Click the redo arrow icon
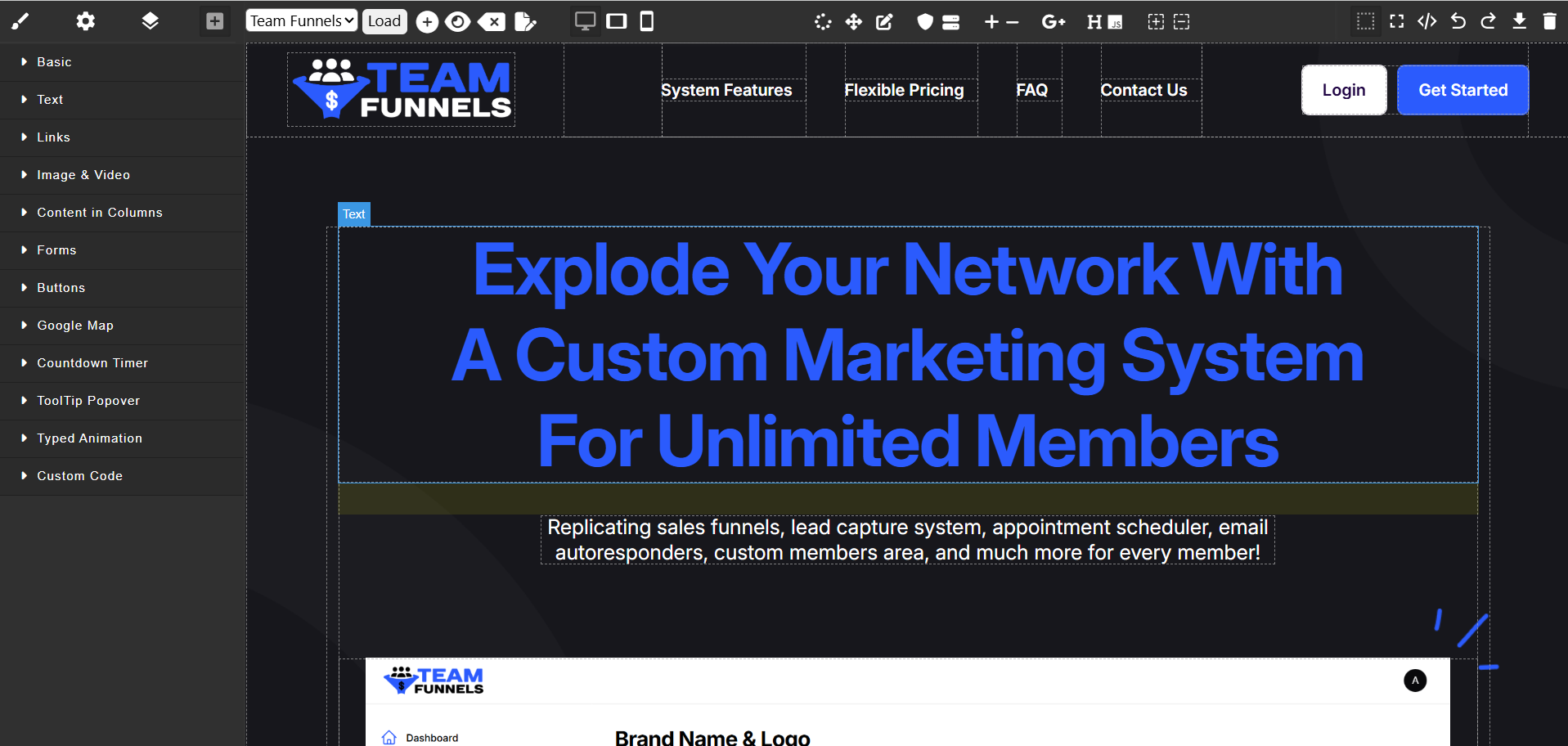The height and width of the screenshot is (746, 1568). [1488, 21]
